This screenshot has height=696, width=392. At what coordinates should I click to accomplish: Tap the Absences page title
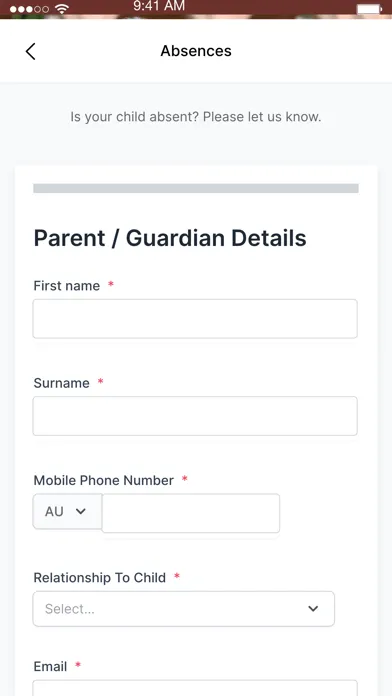(x=196, y=51)
